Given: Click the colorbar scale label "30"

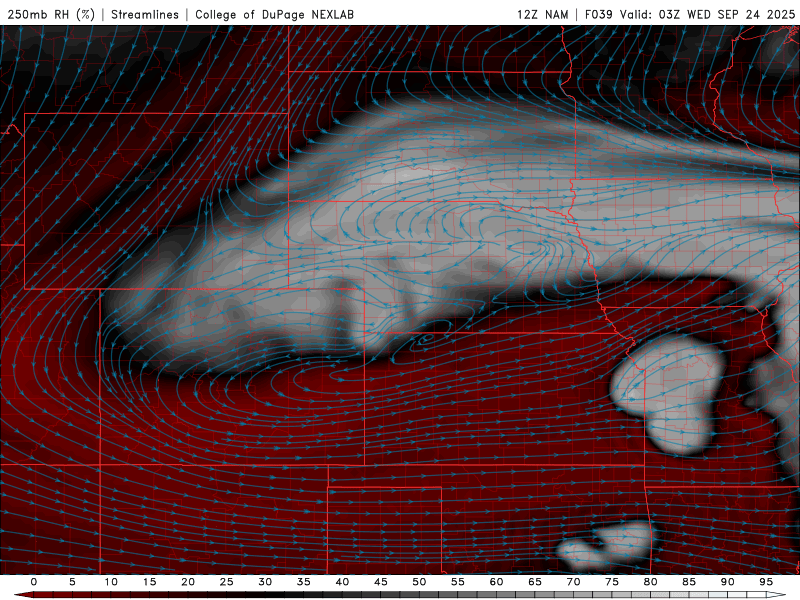Looking at the screenshot, I should (x=265, y=582).
